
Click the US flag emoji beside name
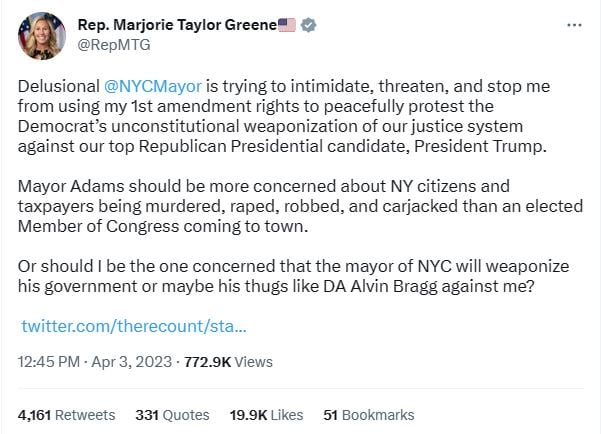coord(287,25)
